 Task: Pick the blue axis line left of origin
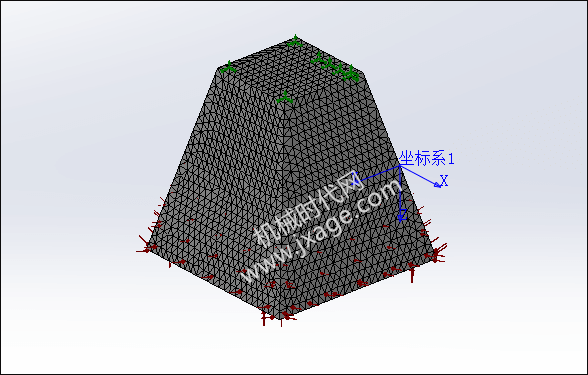point(376,174)
